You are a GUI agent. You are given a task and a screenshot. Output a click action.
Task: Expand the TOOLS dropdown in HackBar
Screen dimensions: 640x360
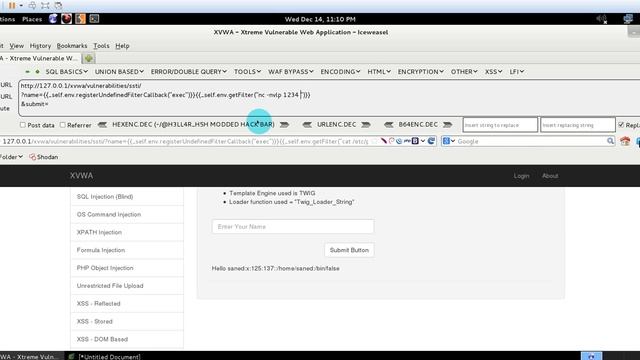click(x=247, y=72)
